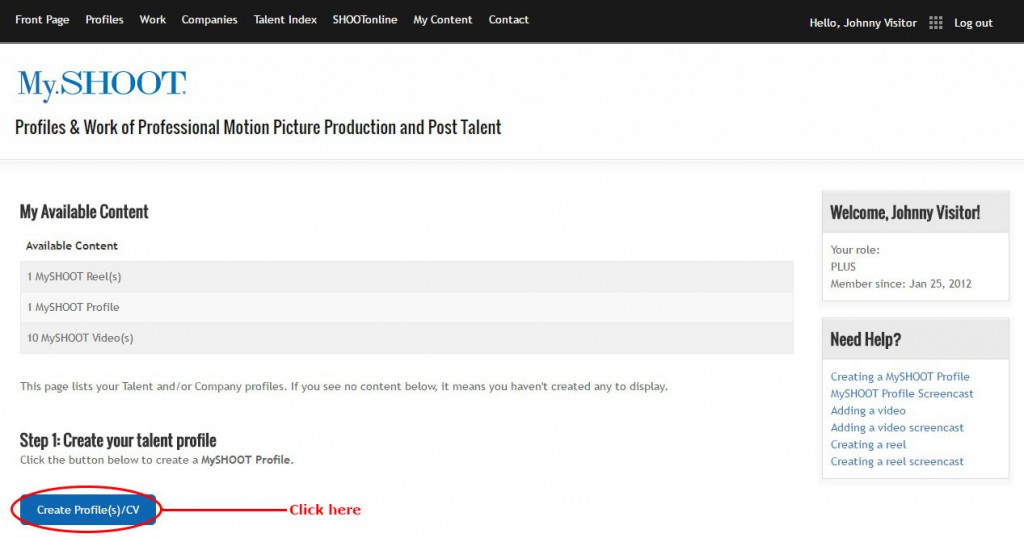Image resolution: width=1024 pixels, height=538 pixels.
Task: Click Hello, Johnny Visitor user greeting
Action: (x=863, y=23)
